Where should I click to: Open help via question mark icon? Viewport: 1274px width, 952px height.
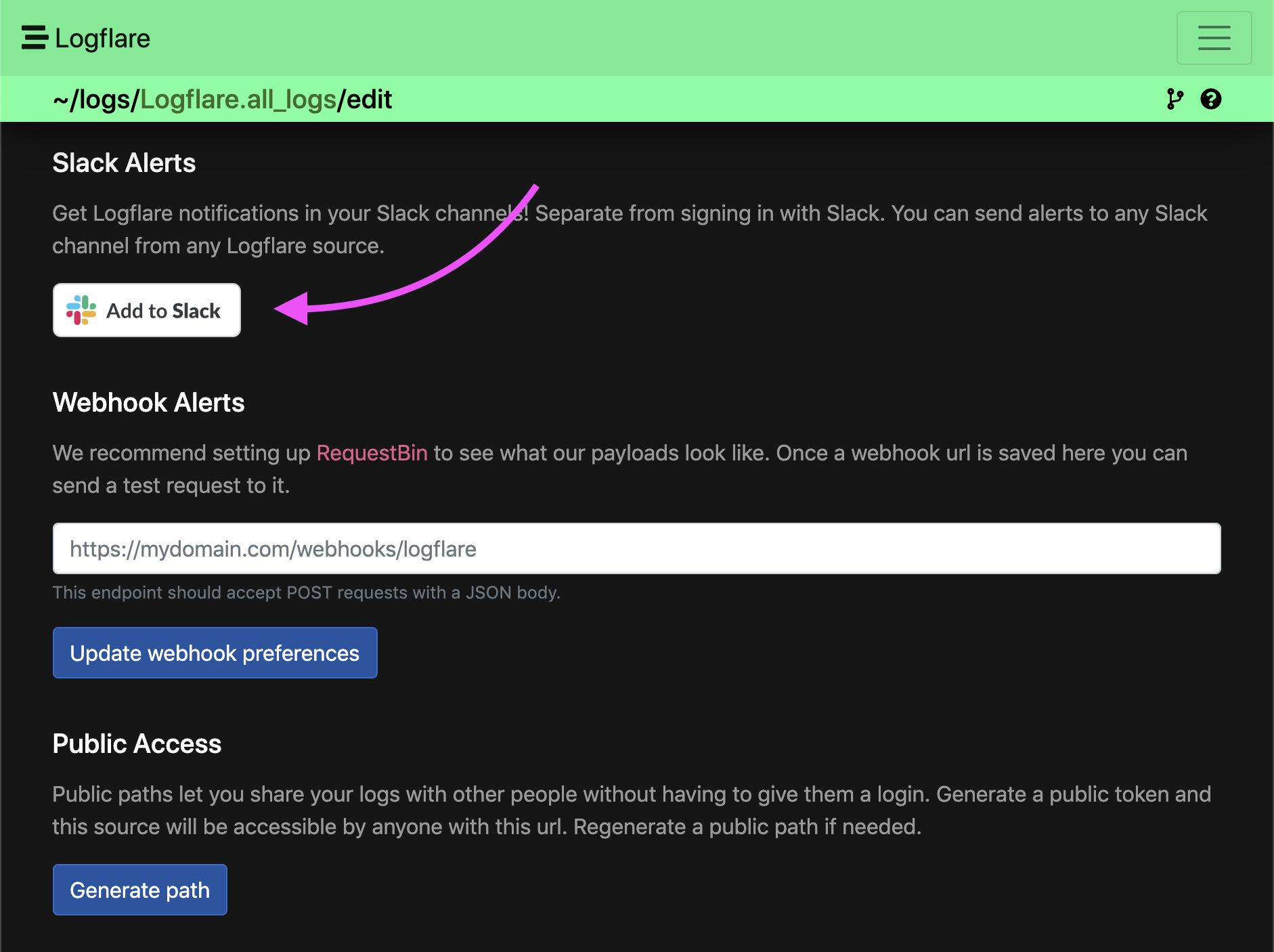point(1210,100)
